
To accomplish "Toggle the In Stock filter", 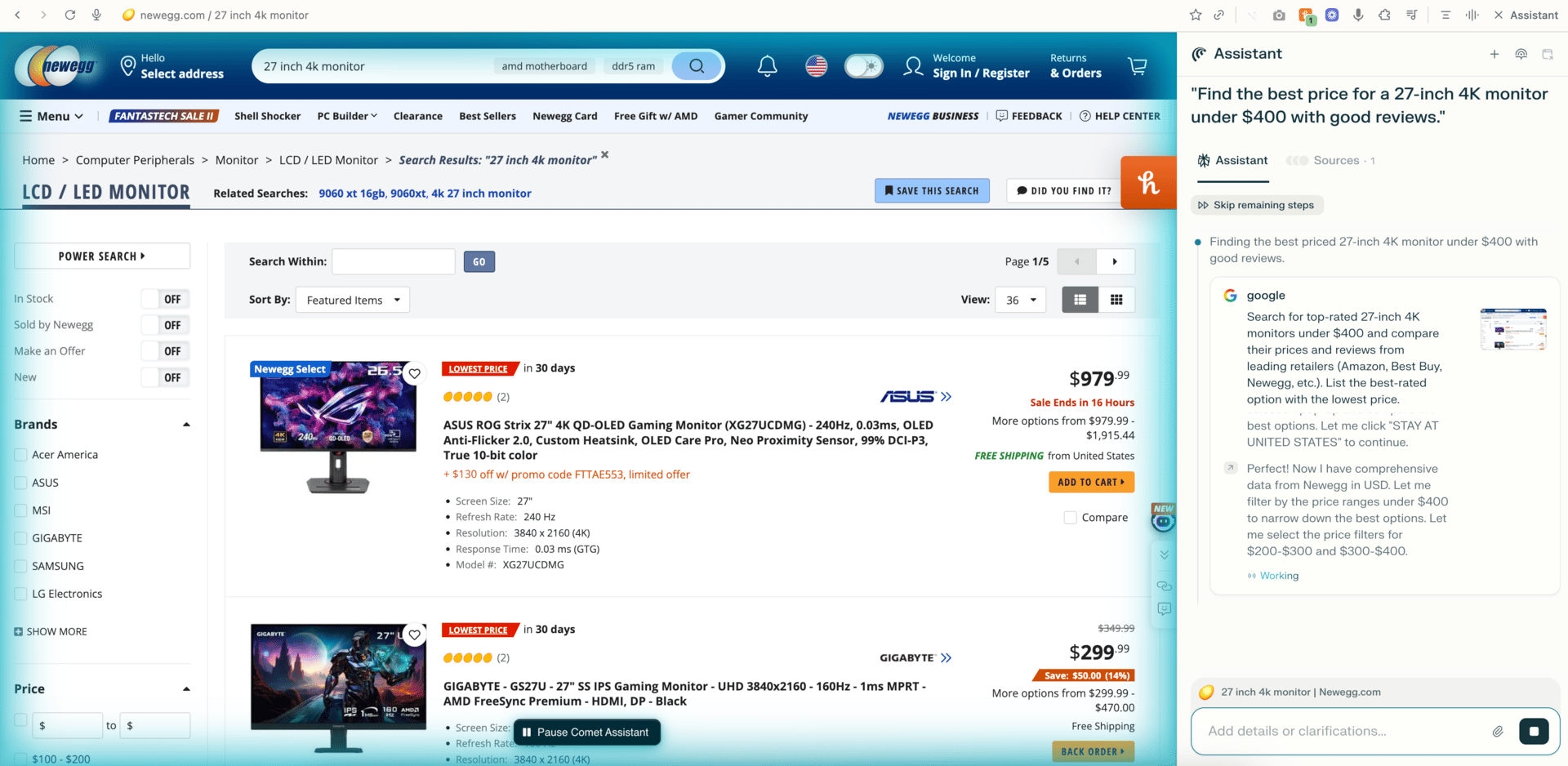I will tap(166, 299).
